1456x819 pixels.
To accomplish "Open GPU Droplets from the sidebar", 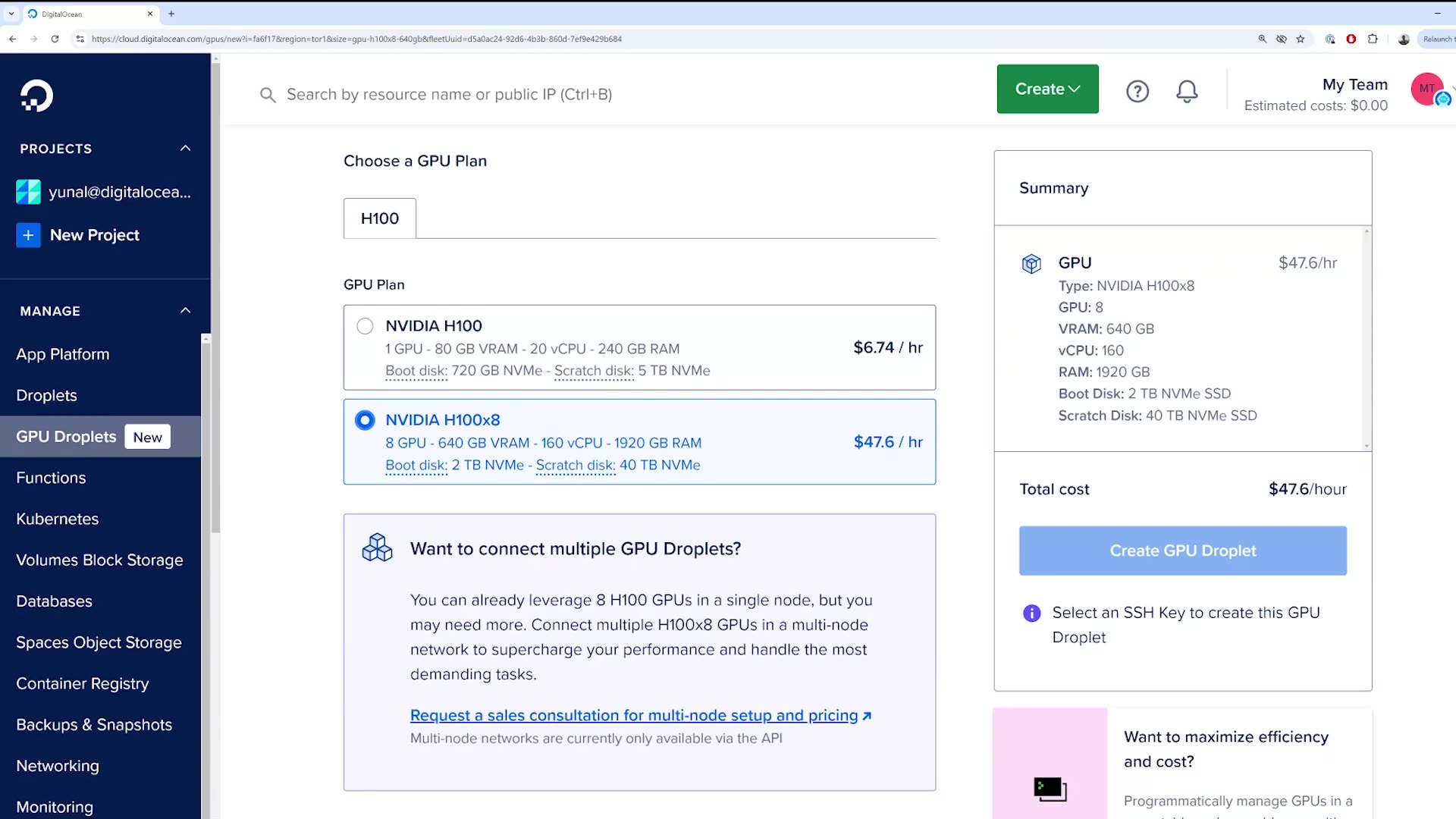I will click(66, 436).
